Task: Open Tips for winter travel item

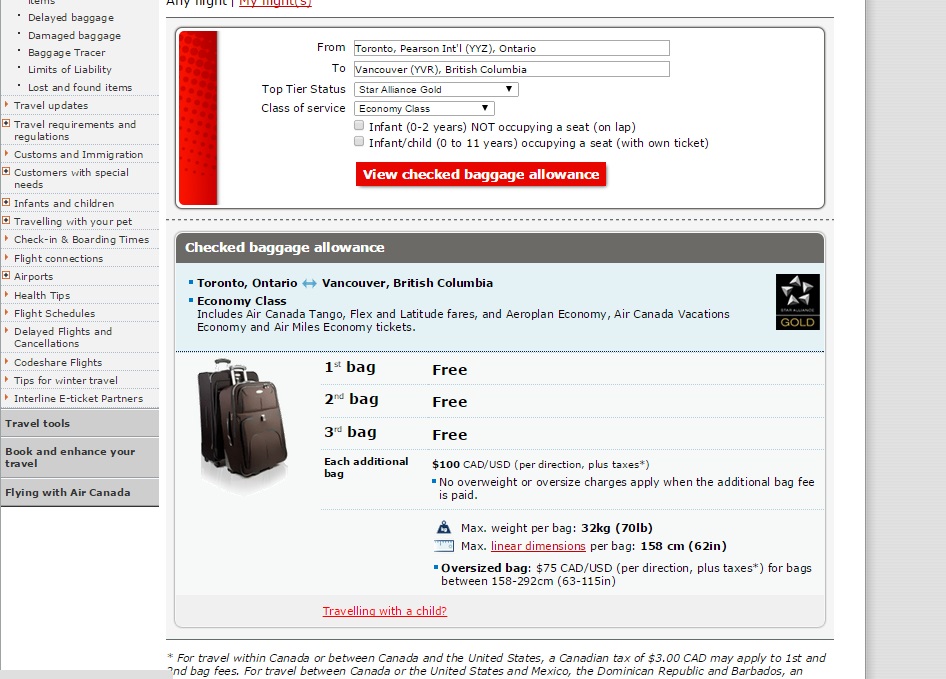Action: 66,380
